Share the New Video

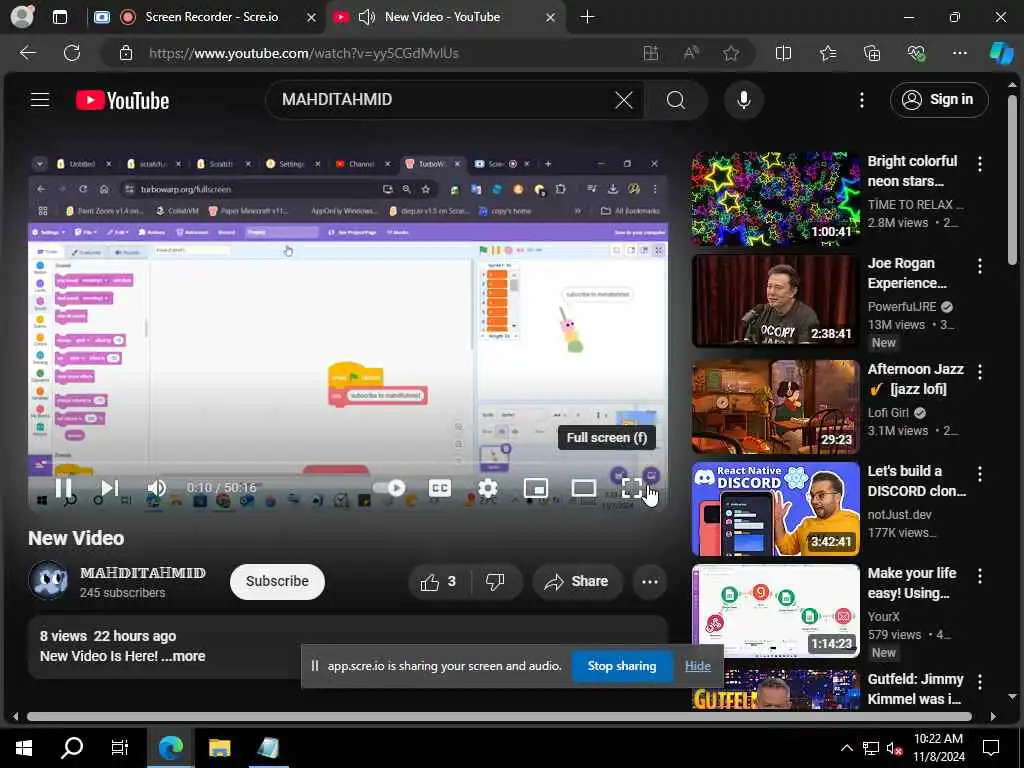click(577, 581)
